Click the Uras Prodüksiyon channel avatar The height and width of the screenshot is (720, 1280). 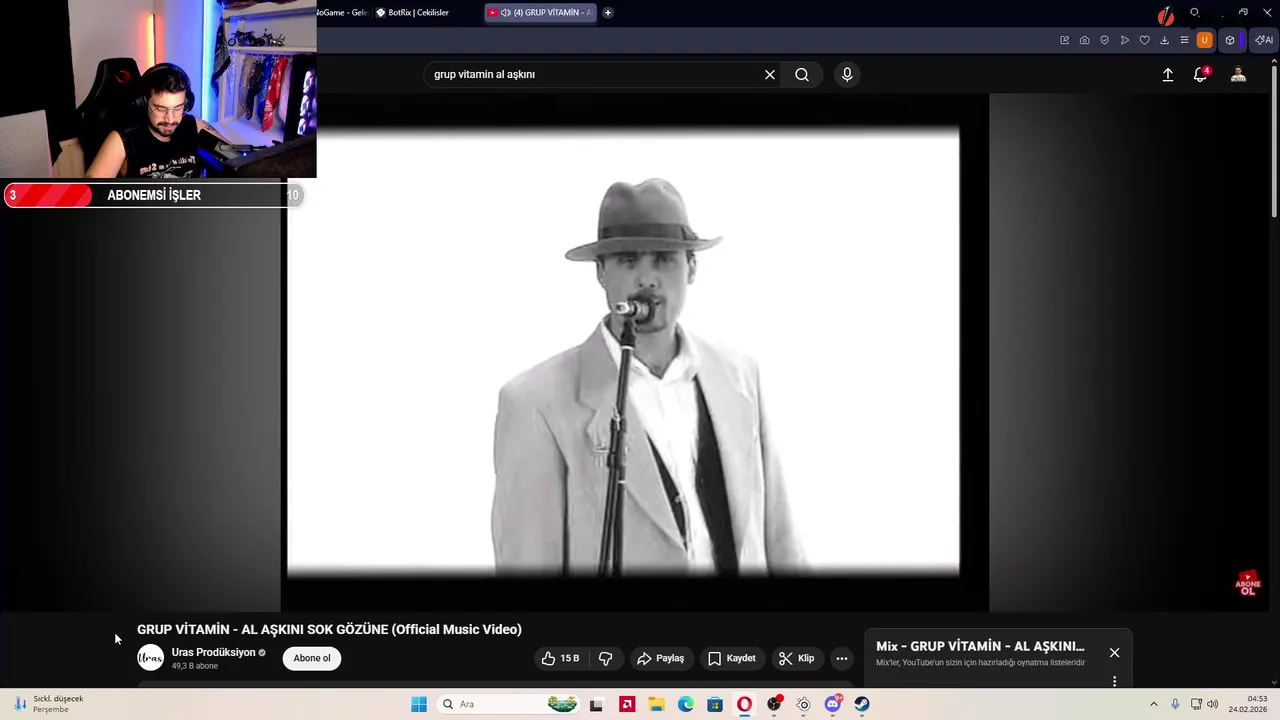pos(150,658)
